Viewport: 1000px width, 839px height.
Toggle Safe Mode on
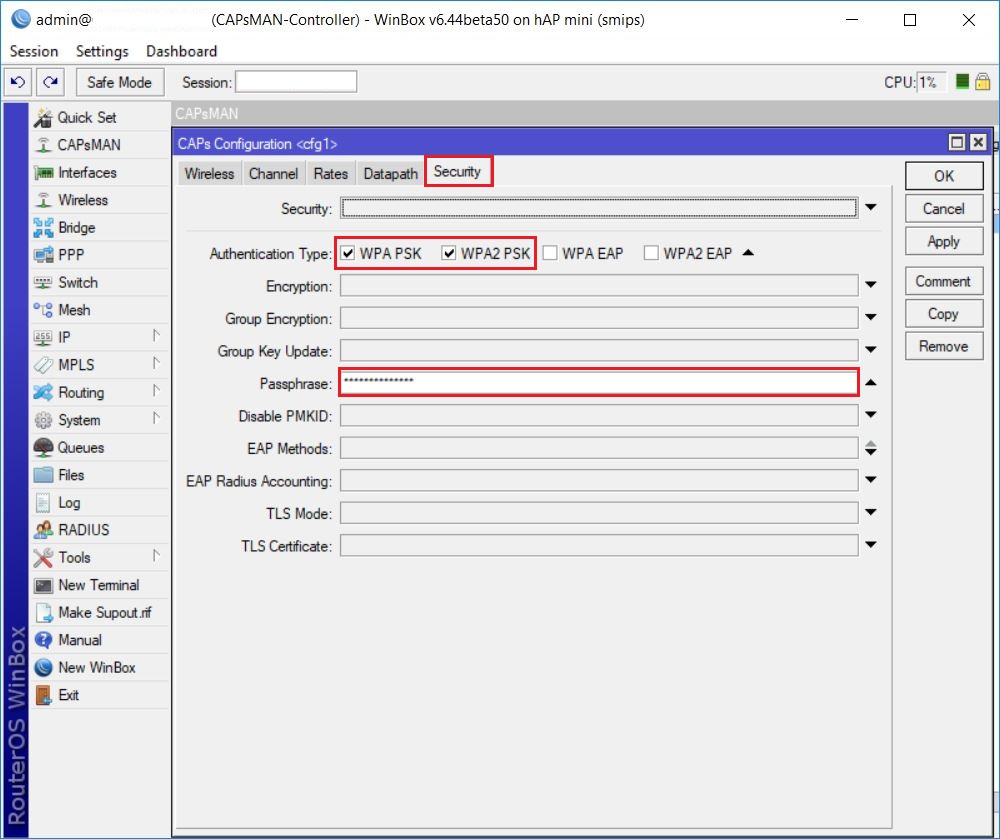120,82
